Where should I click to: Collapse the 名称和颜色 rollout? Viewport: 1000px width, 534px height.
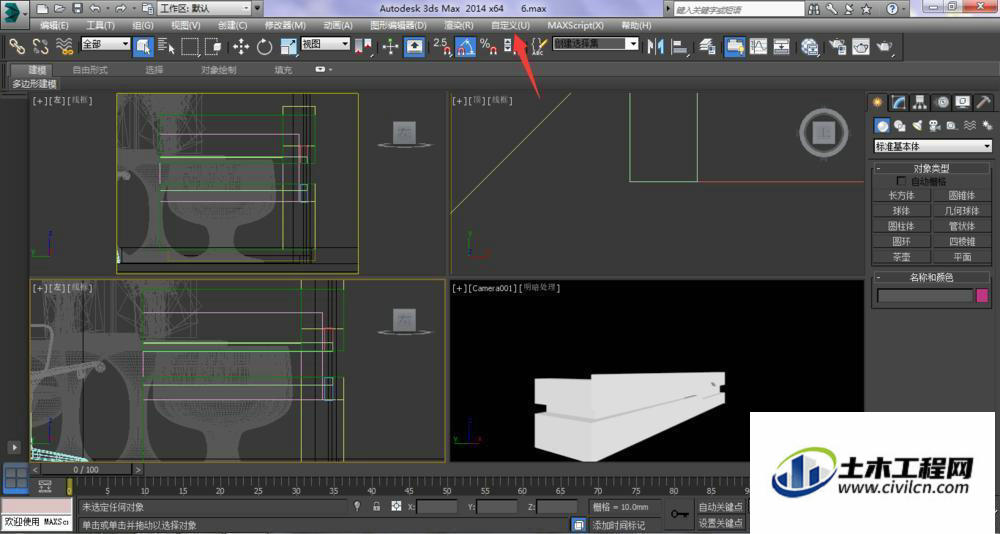click(931, 278)
